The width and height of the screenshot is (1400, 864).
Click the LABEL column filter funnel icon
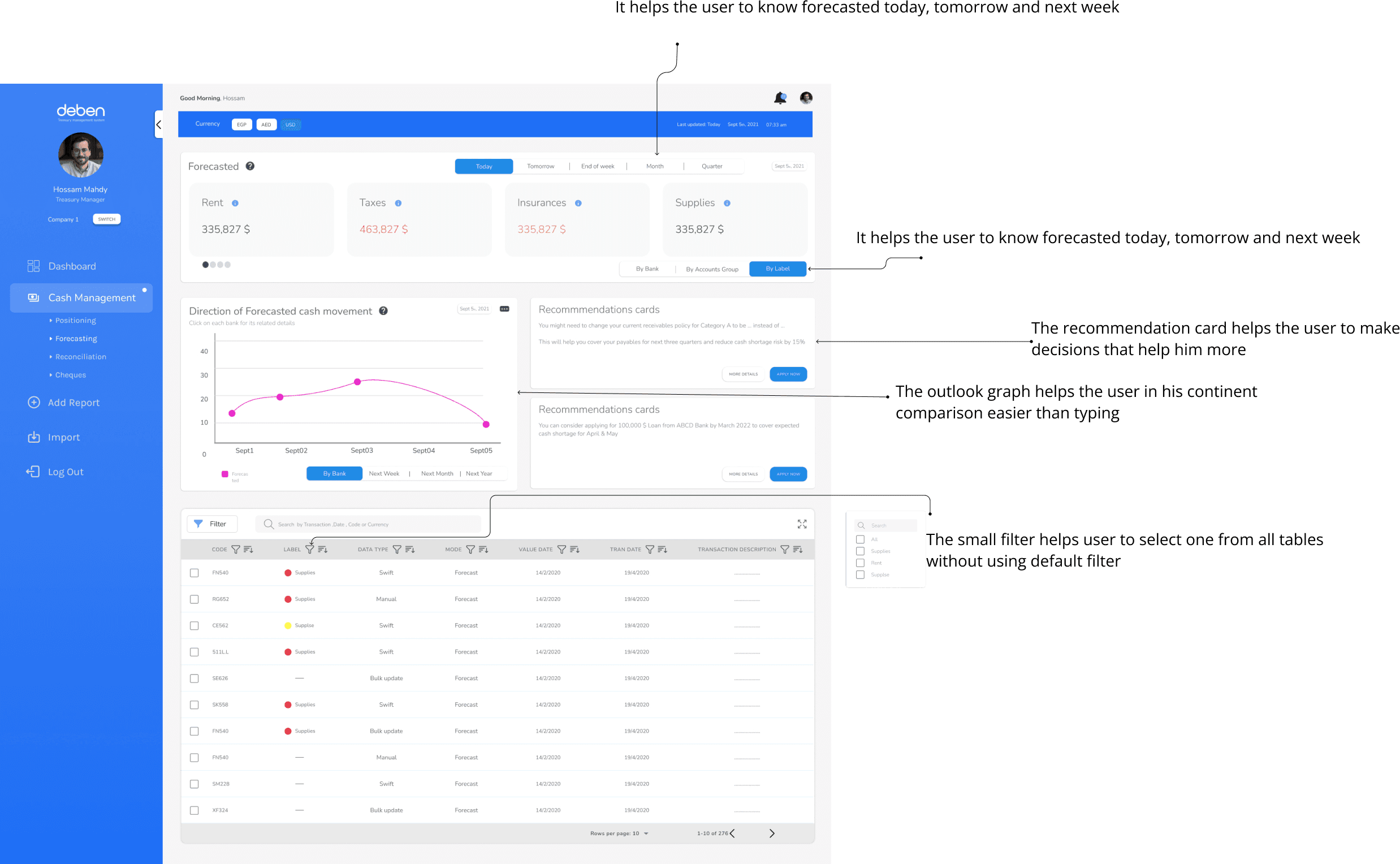pos(310,550)
